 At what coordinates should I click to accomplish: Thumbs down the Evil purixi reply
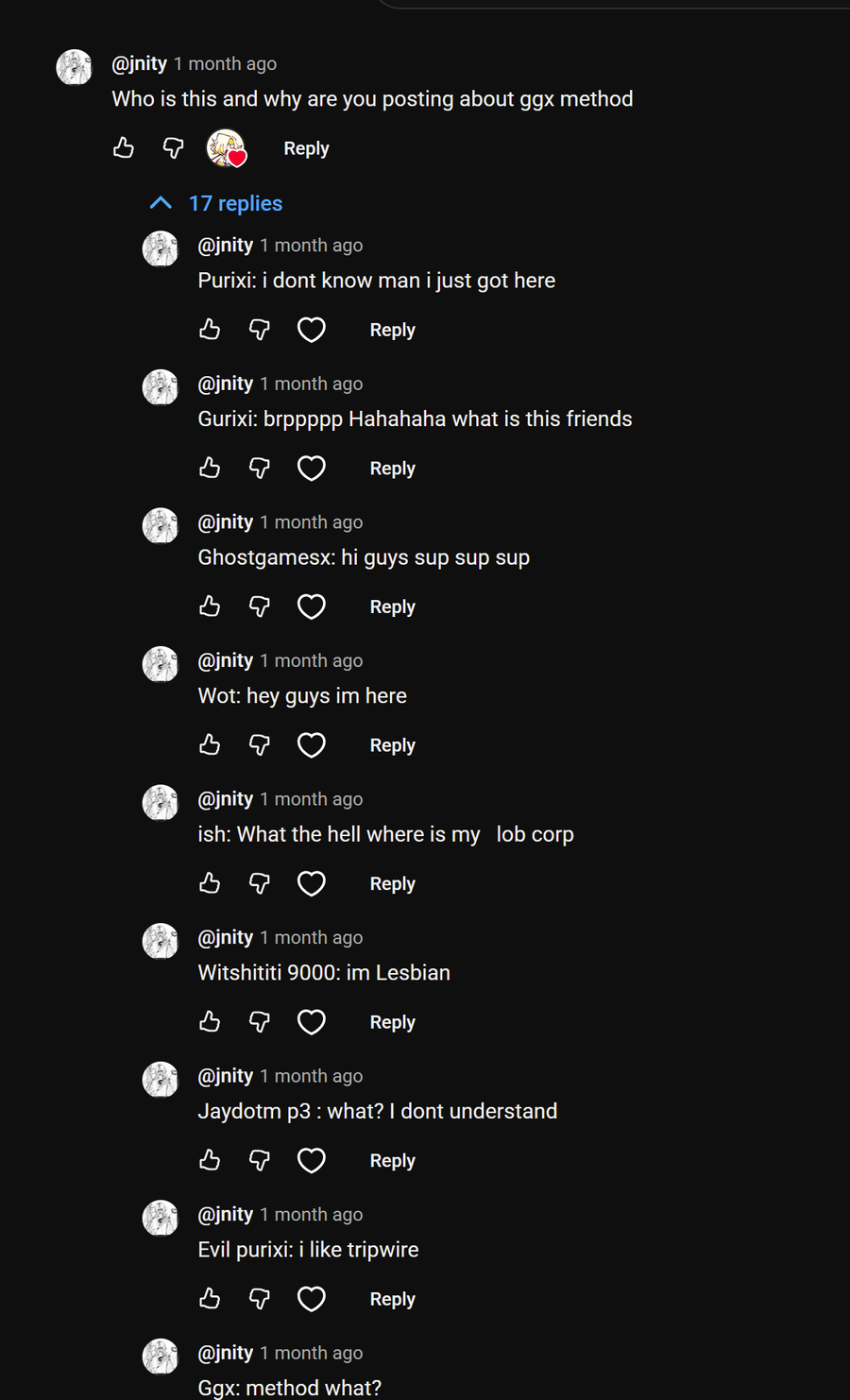click(x=259, y=1299)
